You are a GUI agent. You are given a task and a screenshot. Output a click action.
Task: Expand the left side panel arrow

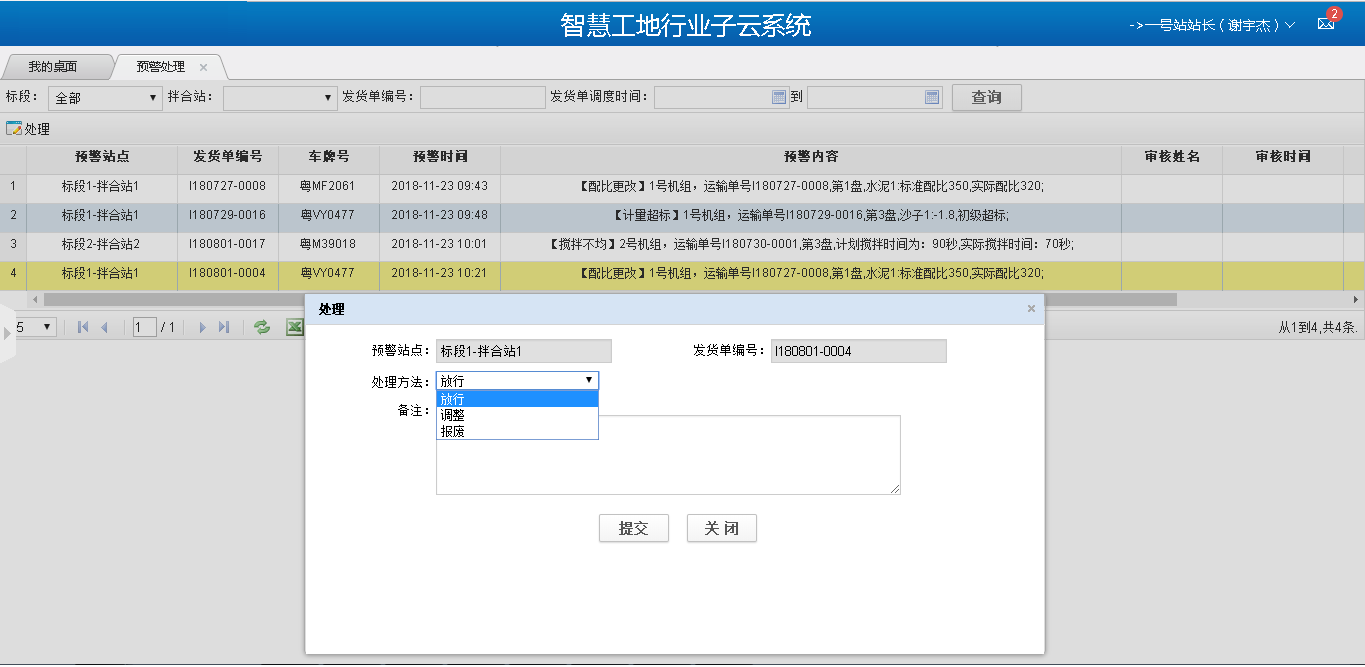pyautogui.click(x=7, y=333)
